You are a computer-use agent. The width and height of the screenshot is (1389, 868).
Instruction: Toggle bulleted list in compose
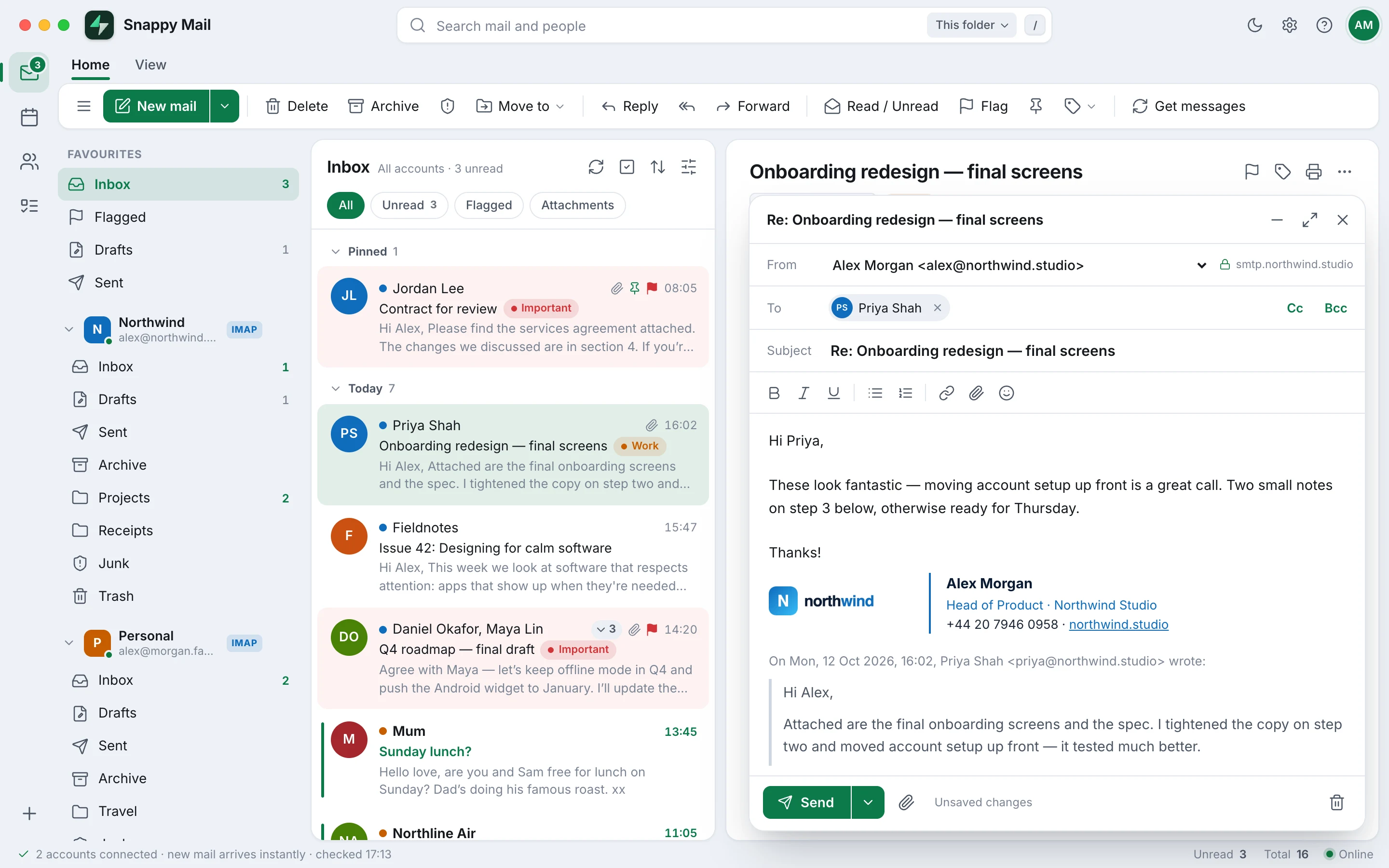click(875, 393)
